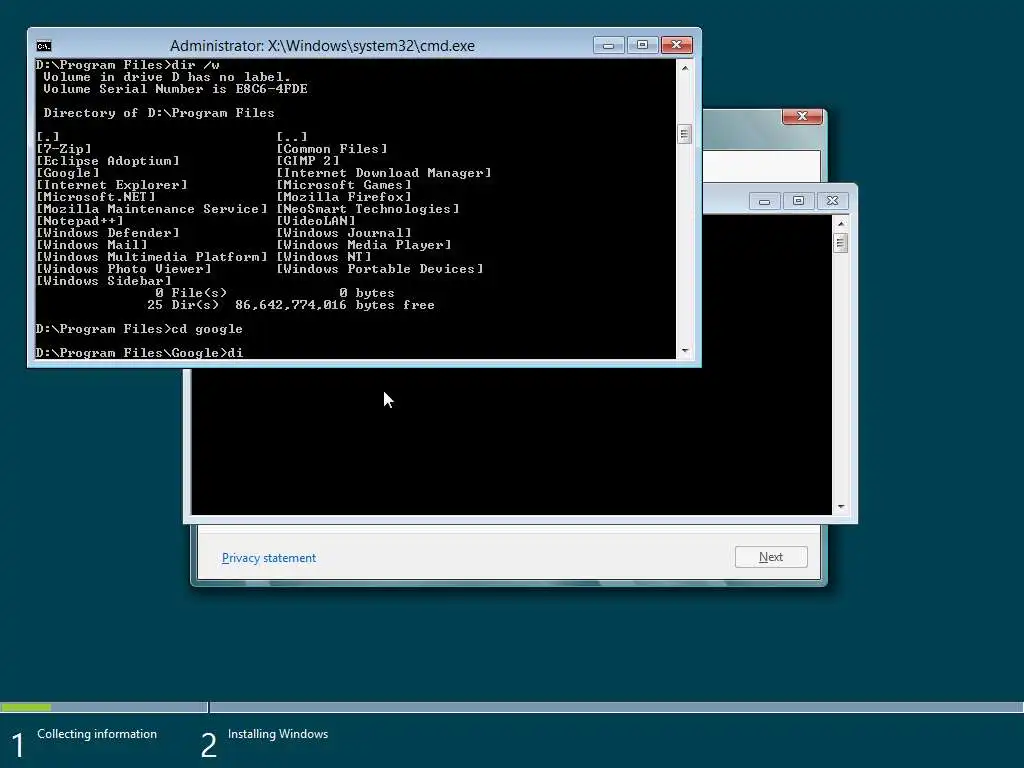Viewport: 1024px width, 768px height.
Task: Click the down arrow of the rear cmd scrollbar
Action: [840, 507]
